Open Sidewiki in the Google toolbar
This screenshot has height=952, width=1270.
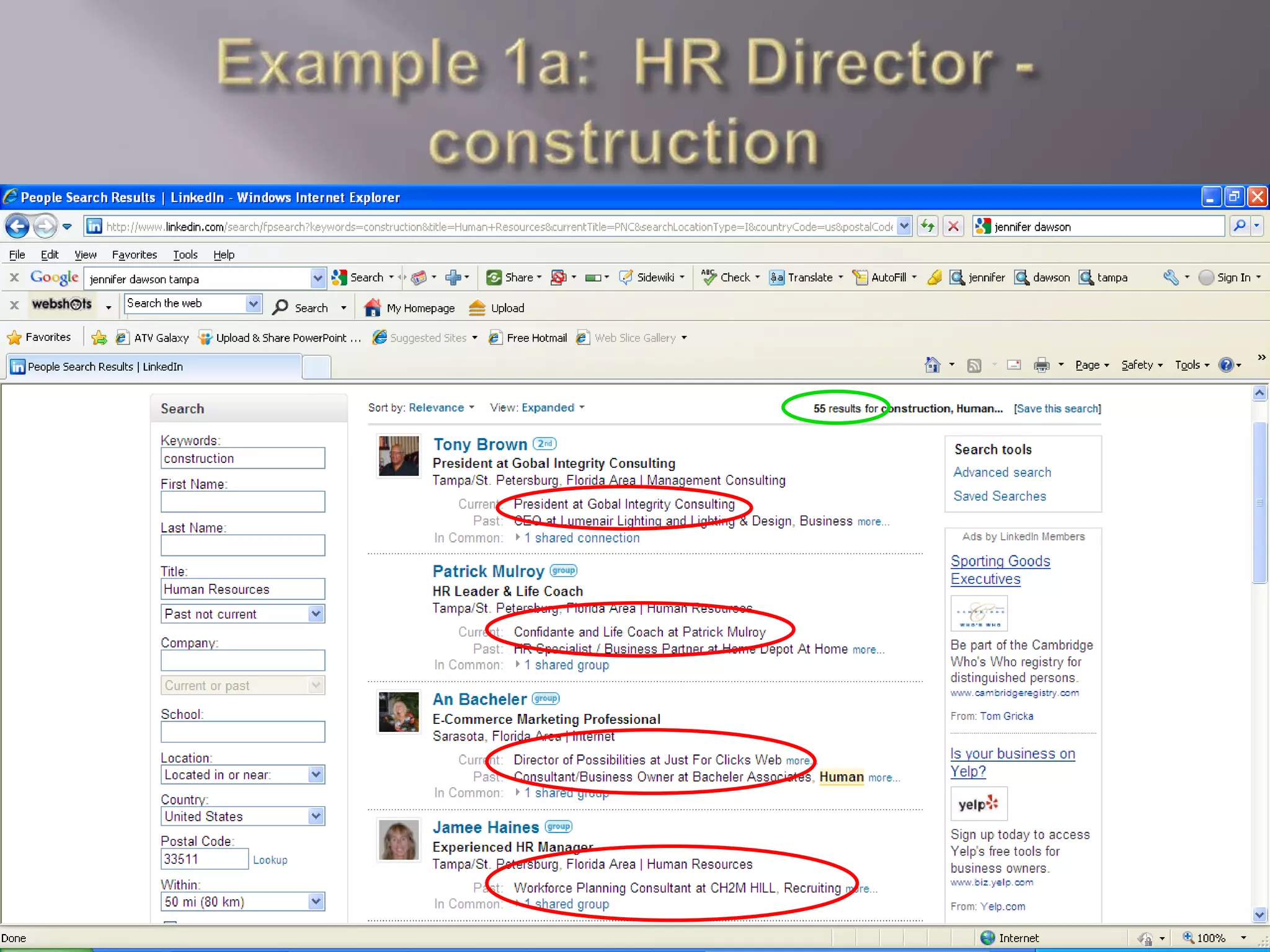[652, 277]
